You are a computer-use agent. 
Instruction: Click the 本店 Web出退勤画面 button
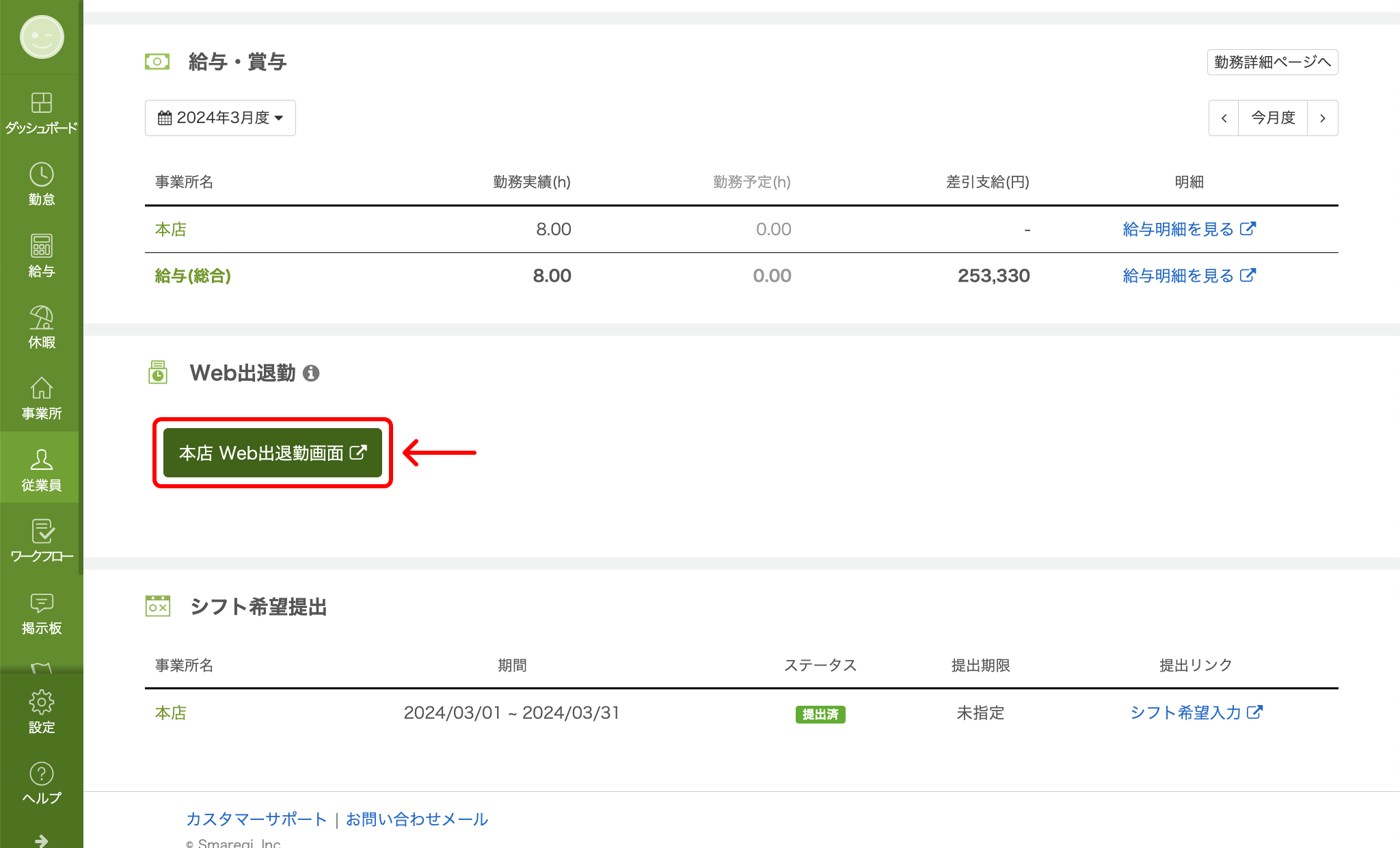click(272, 453)
